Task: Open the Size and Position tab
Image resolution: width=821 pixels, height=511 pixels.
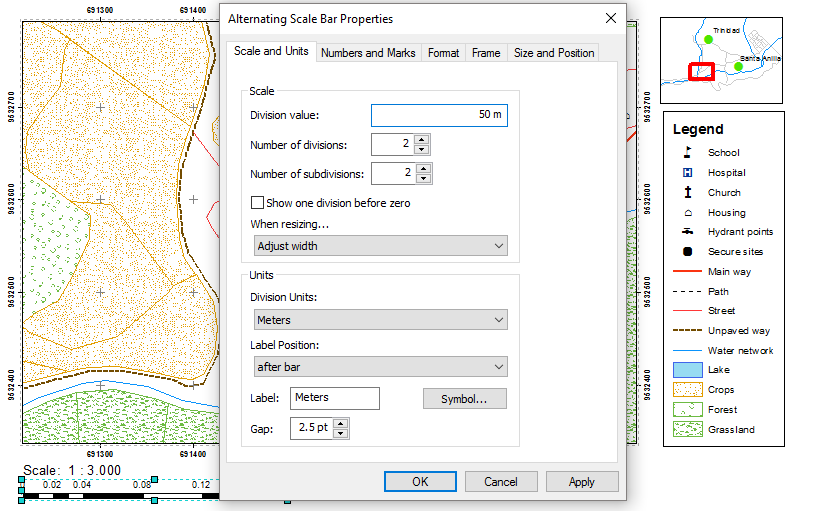Action: click(553, 53)
